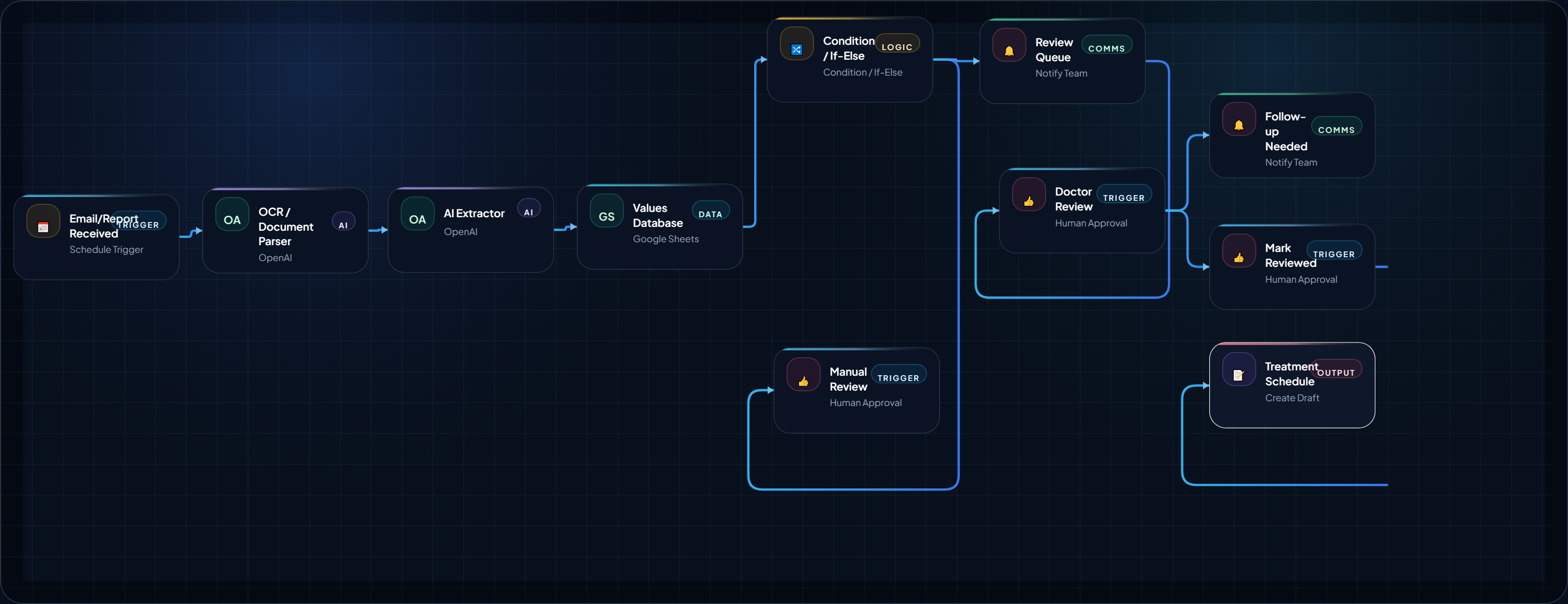Click the bell icon on Follow-up Needed

pos(1239,119)
